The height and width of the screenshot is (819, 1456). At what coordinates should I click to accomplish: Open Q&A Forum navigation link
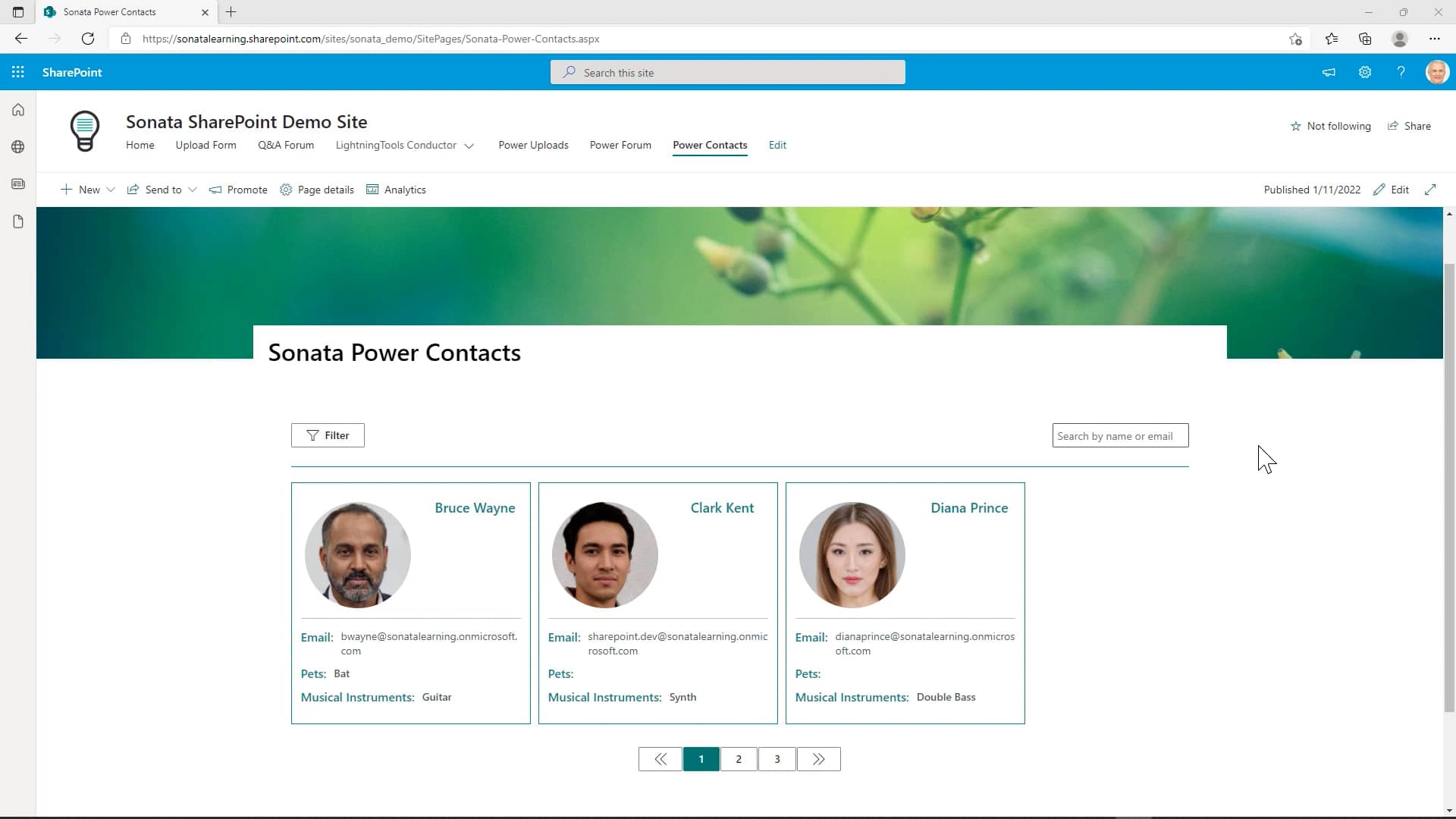(x=286, y=145)
